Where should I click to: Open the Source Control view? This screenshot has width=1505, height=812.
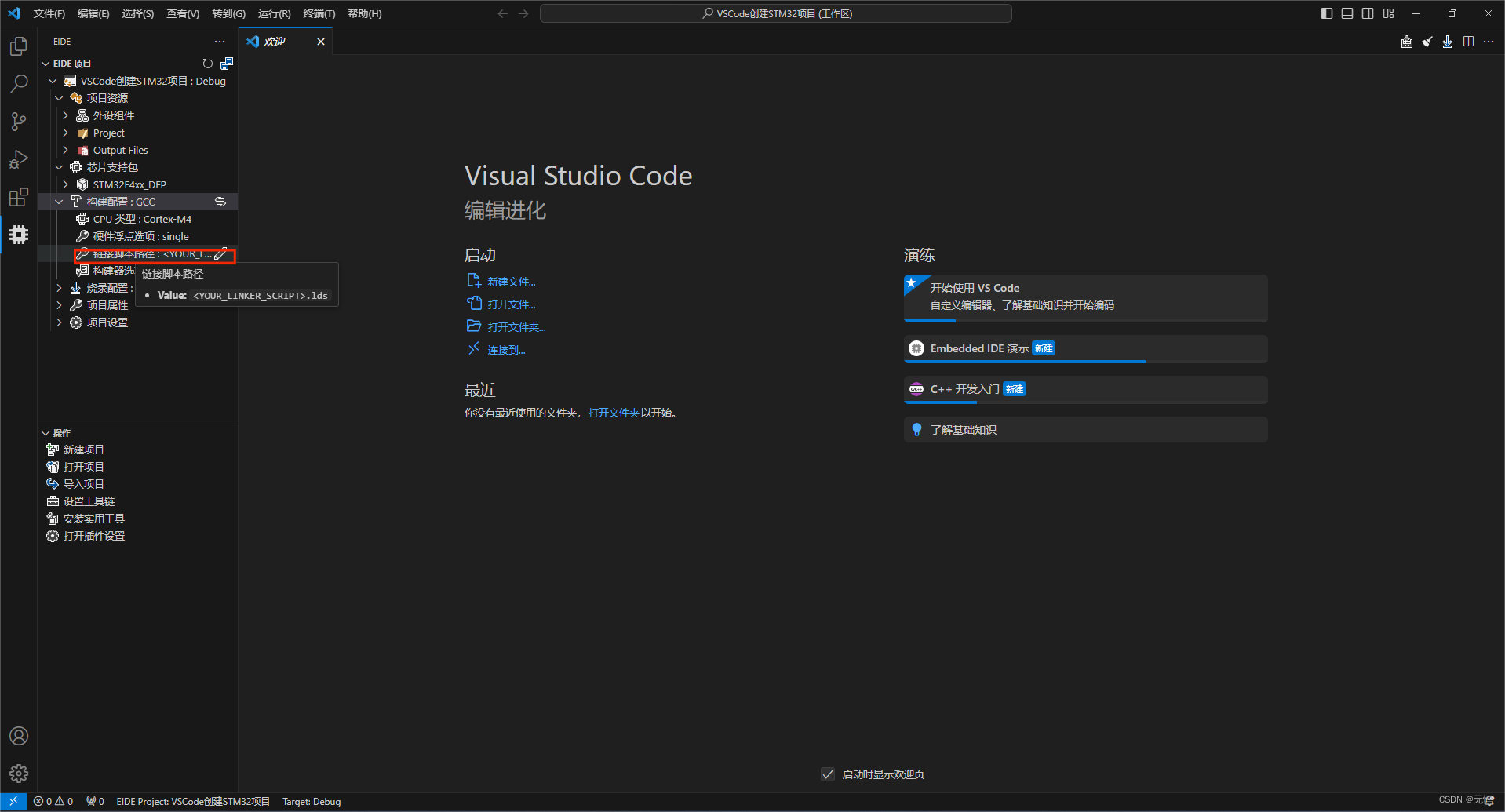click(19, 122)
